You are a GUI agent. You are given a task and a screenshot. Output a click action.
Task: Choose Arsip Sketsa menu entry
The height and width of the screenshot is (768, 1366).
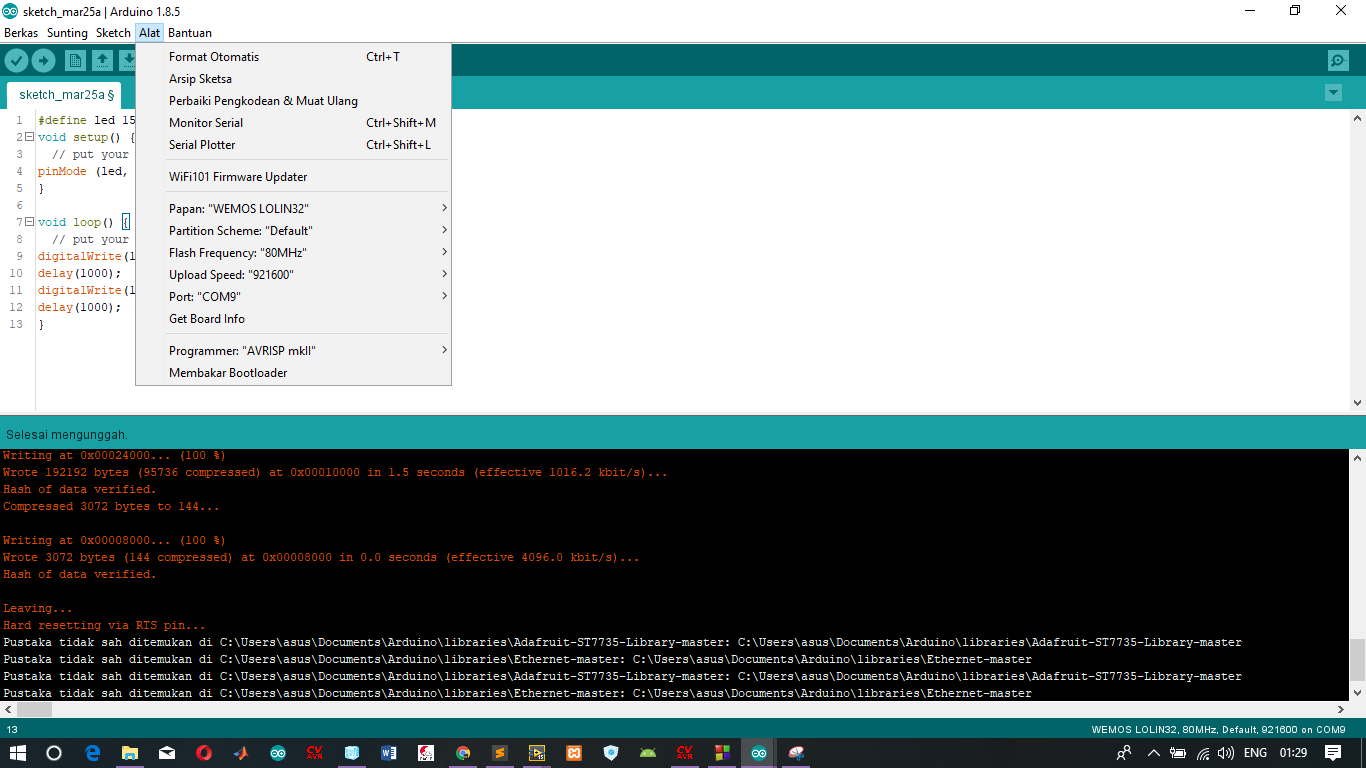[293, 79]
